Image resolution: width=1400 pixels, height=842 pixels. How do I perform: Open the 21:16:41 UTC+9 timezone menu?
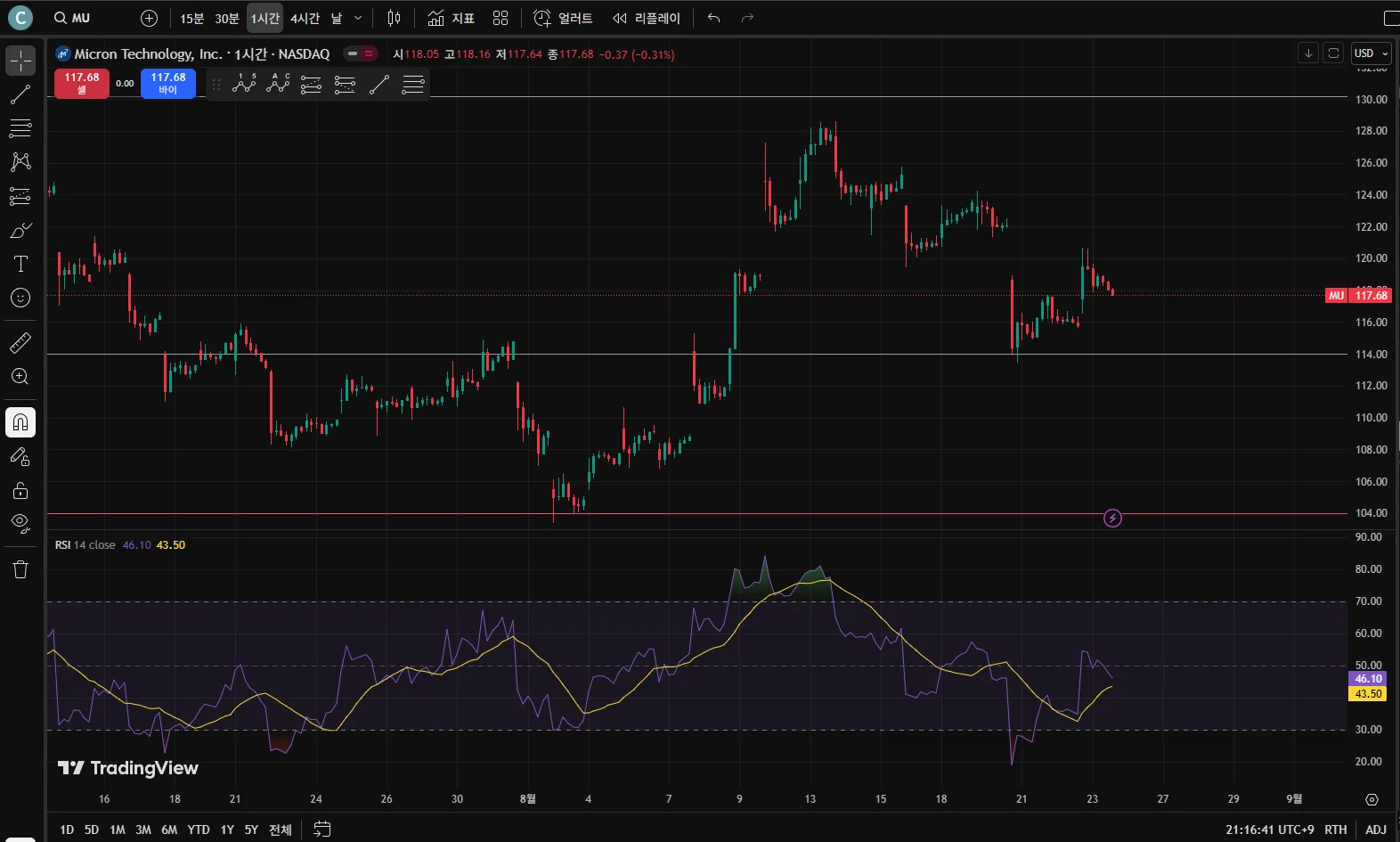(1269, 830)
